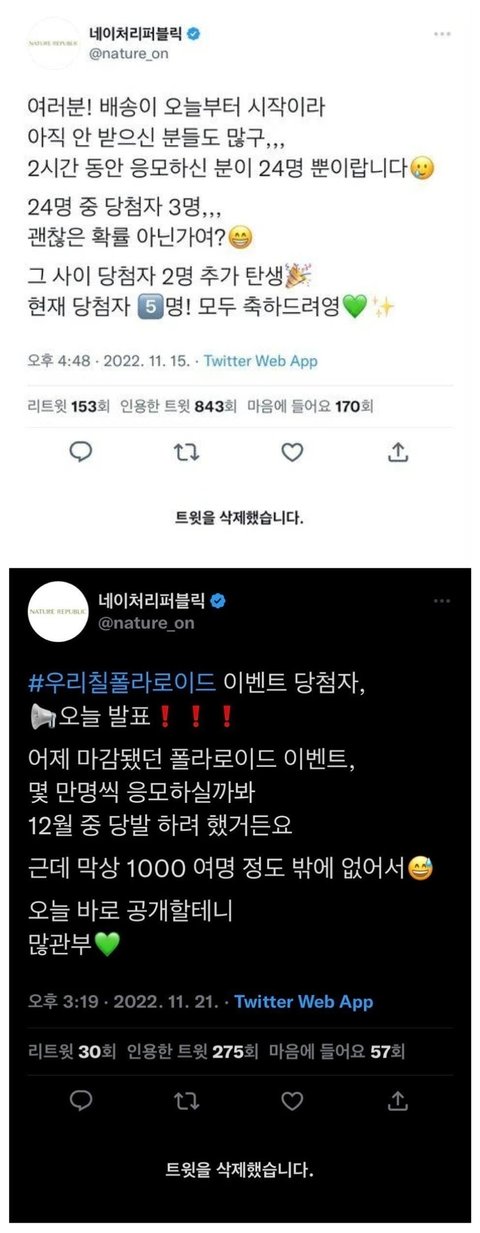This screenshot has width=480, height=1233.
Task: Open @nature_on handle in light tweet
Action: coord(130,54)
